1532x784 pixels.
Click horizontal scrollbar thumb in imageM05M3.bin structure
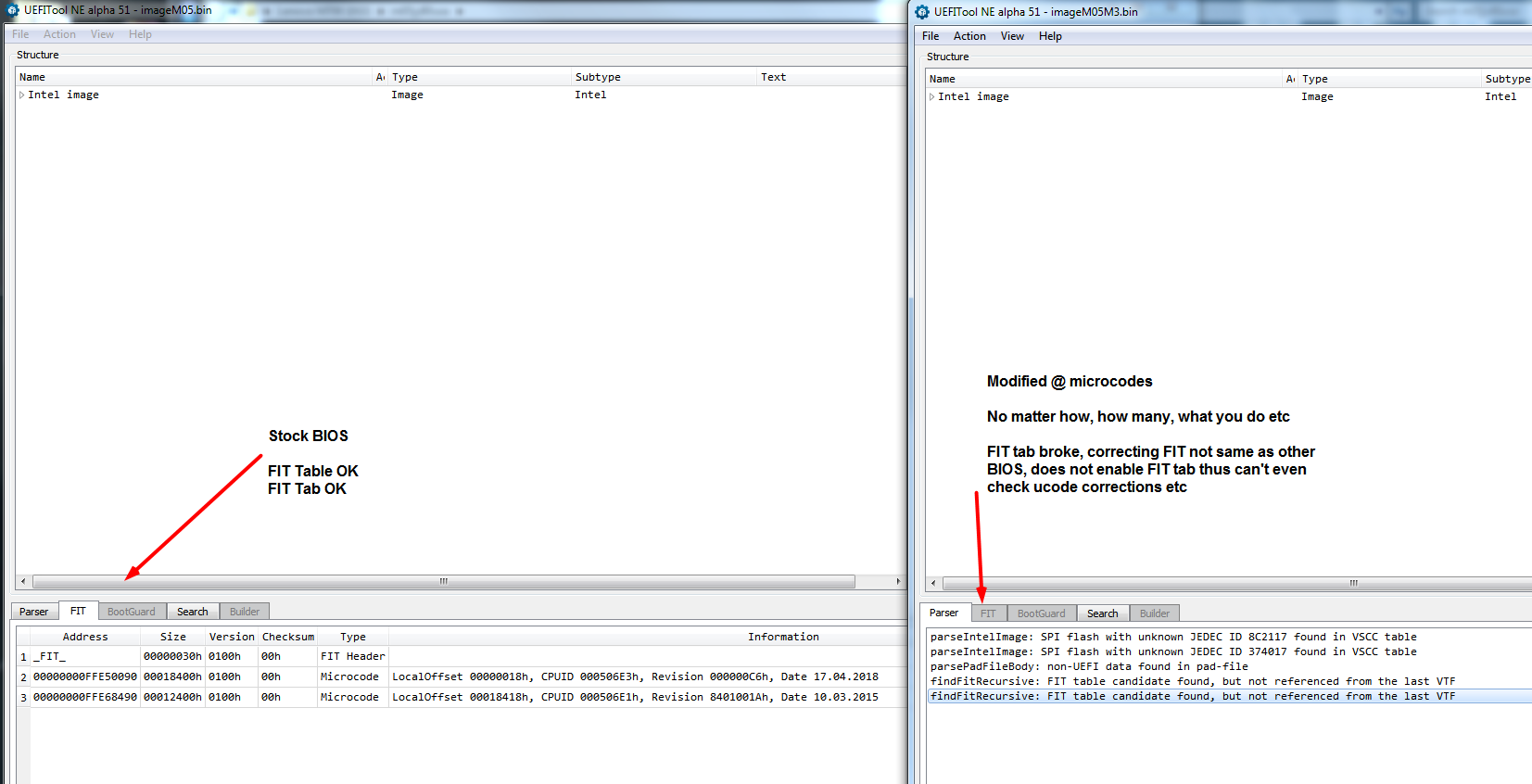(x=1237, y=584)
